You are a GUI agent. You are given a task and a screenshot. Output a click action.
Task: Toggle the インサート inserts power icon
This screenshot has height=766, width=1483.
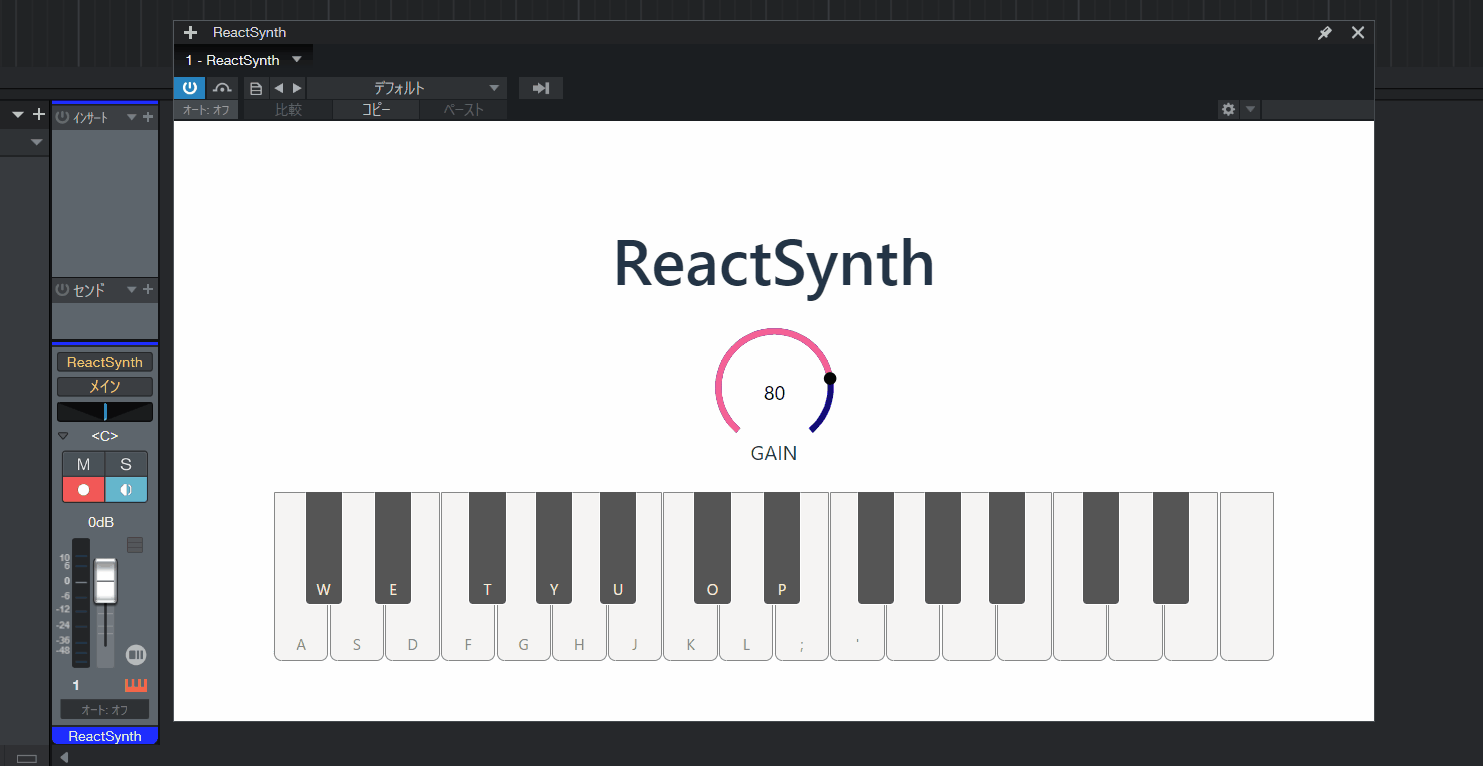62,117
